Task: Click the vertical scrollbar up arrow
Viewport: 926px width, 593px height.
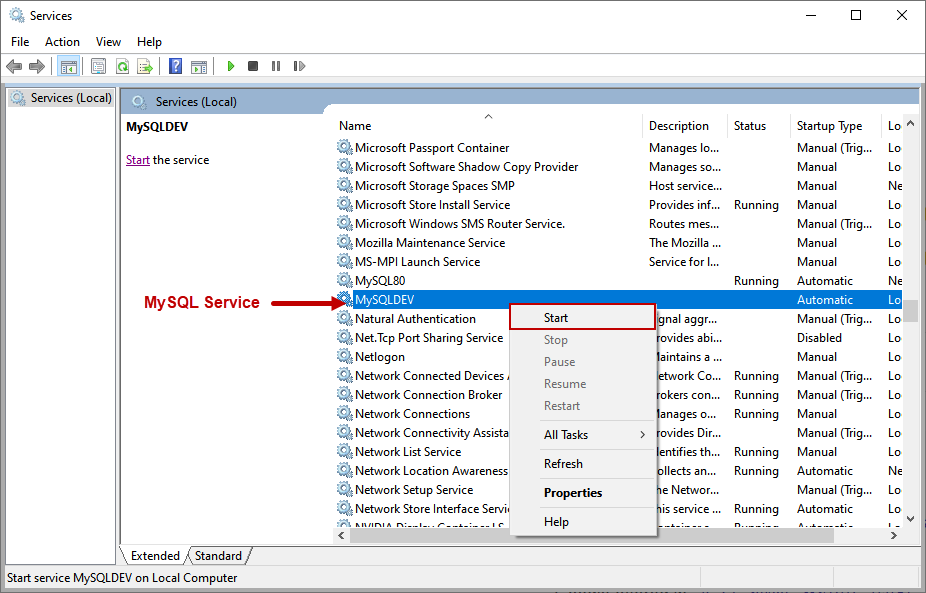Action: [911, 123]
